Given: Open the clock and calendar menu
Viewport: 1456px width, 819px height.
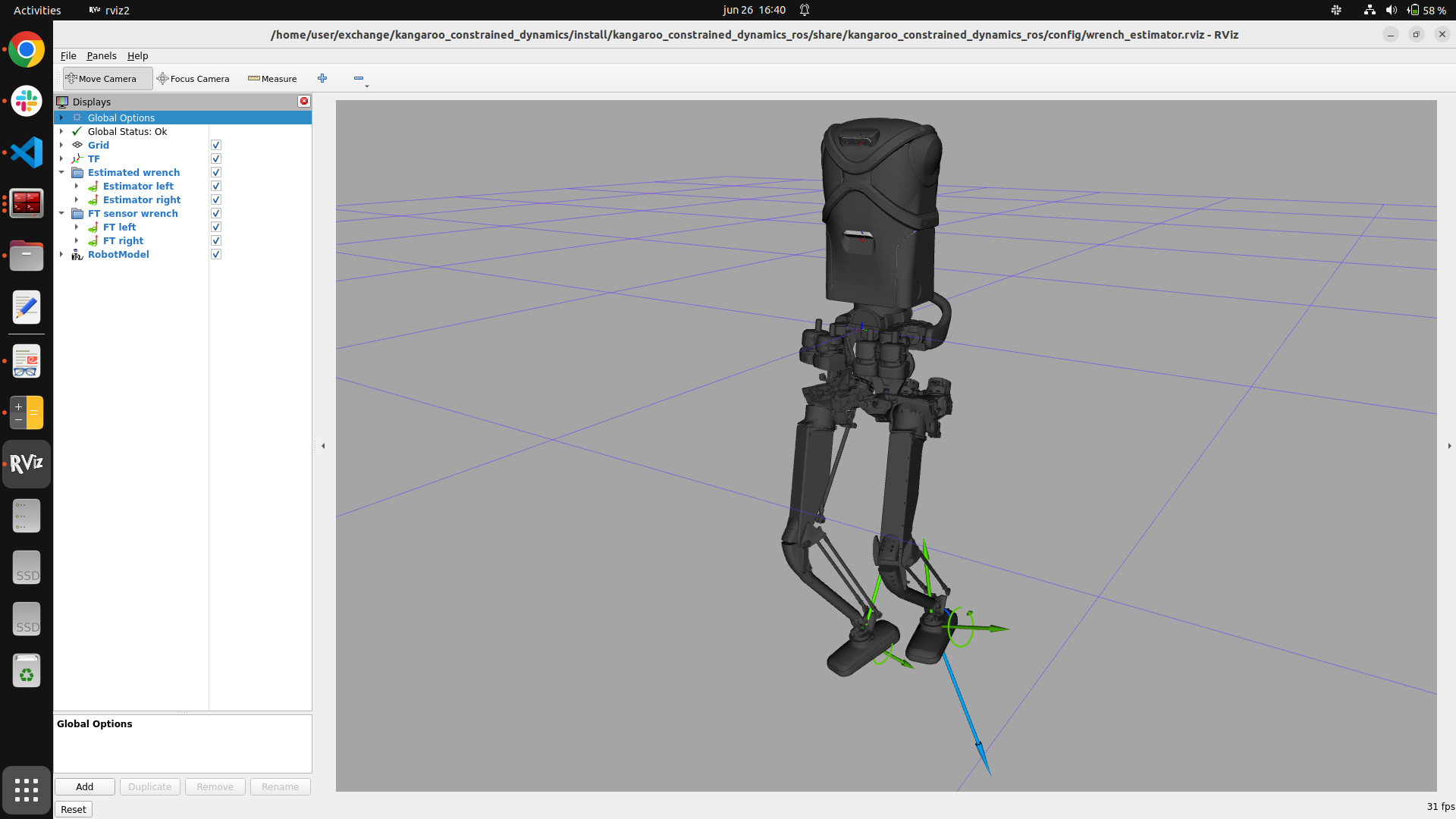Looking at the screenshot, I should click(754, 10).
